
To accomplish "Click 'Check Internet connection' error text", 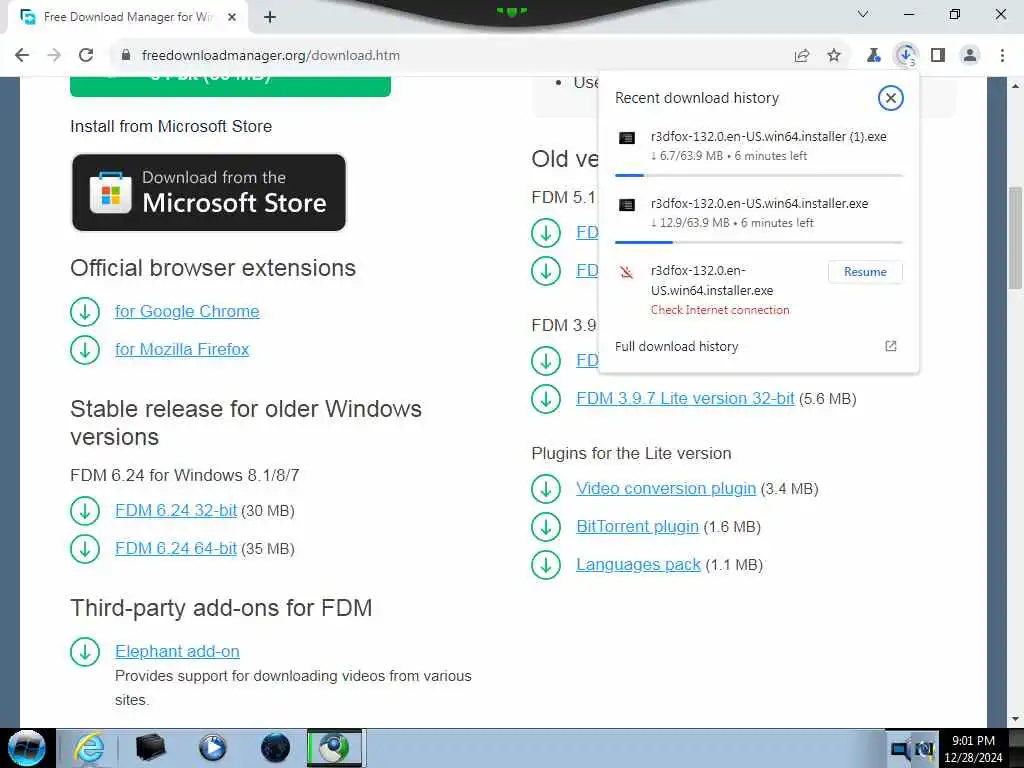I will pos(720,310).
